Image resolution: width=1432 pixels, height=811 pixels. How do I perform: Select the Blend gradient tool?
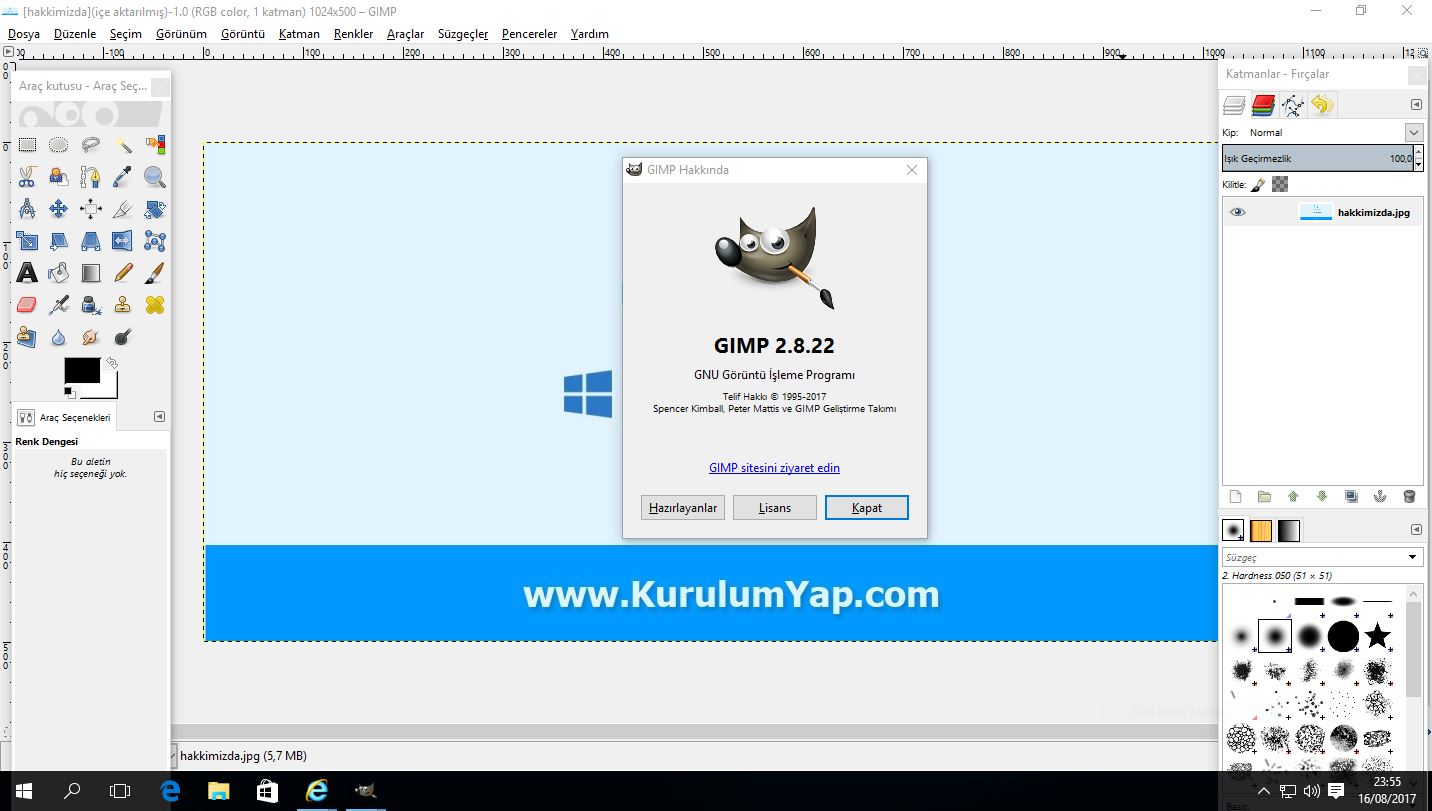click(91, 273)
